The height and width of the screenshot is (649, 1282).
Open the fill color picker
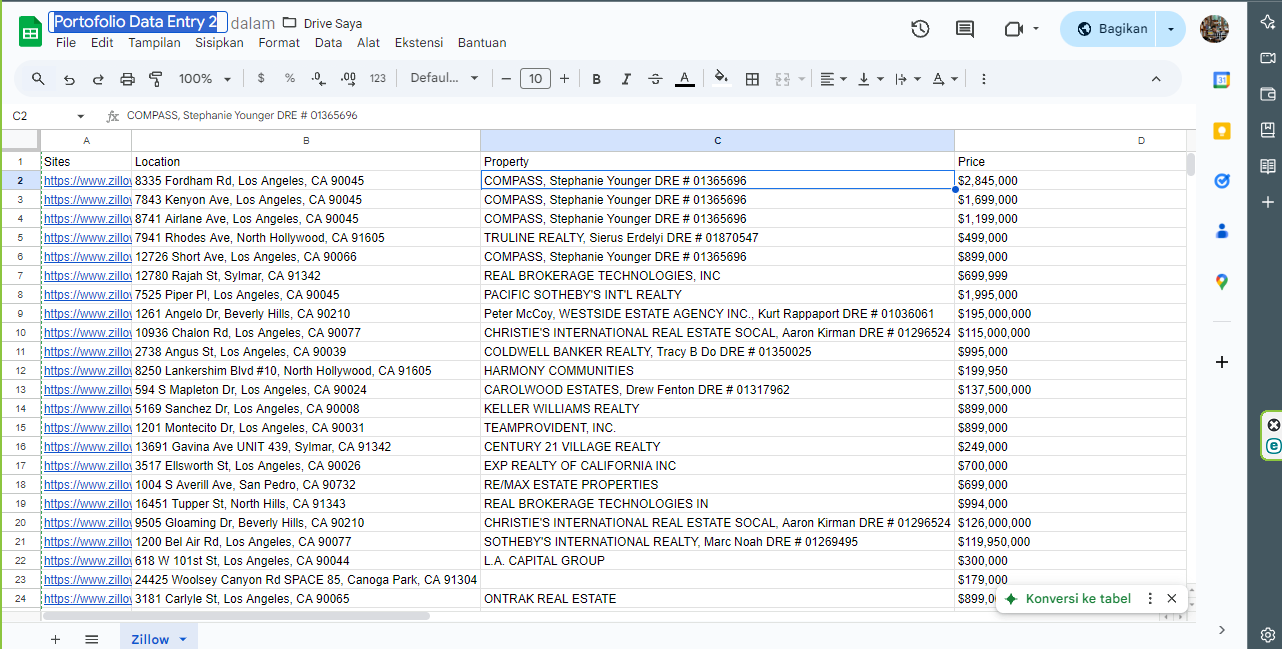pos(722,78)
